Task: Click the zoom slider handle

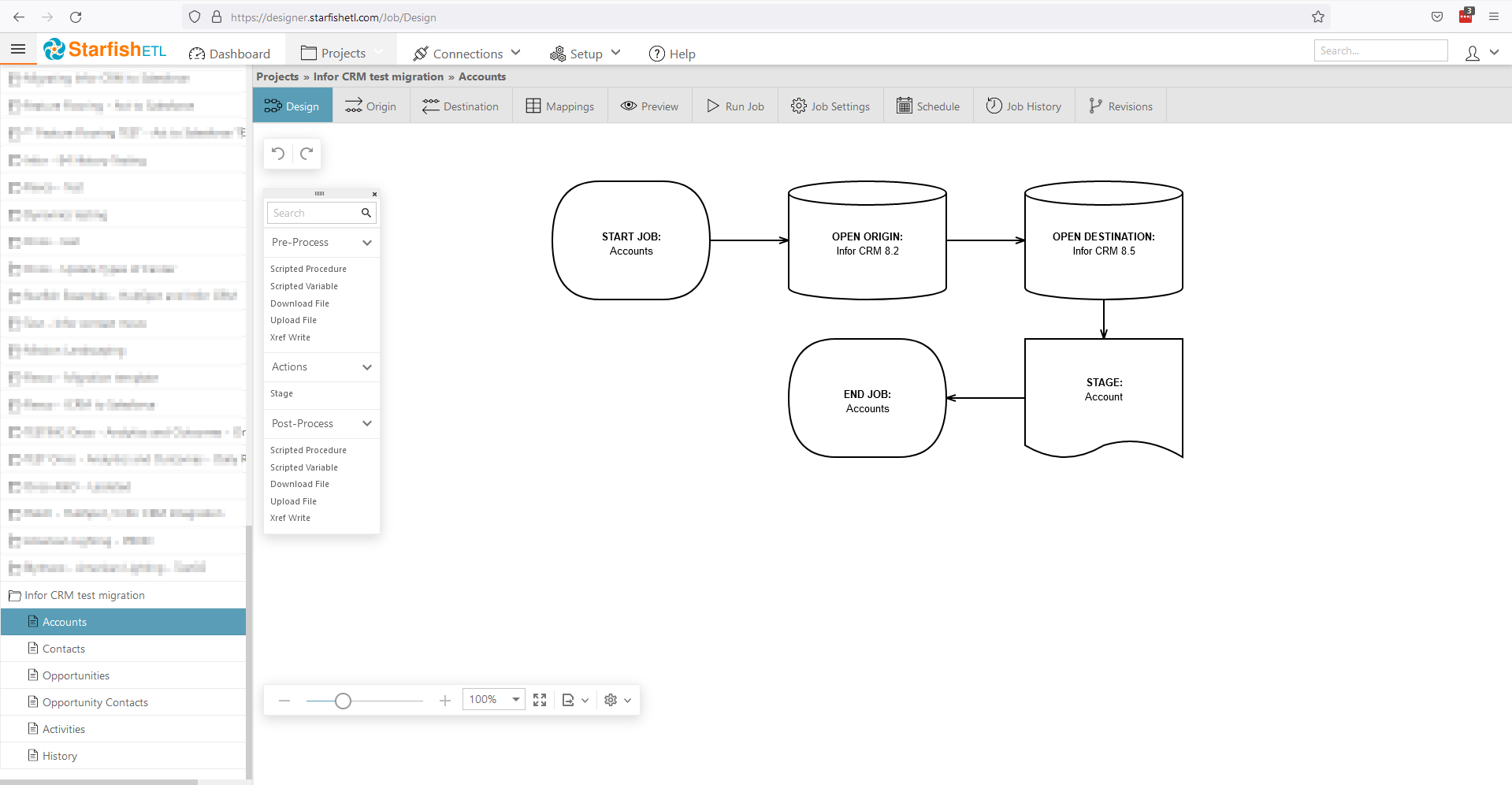Action: (343, 701)
